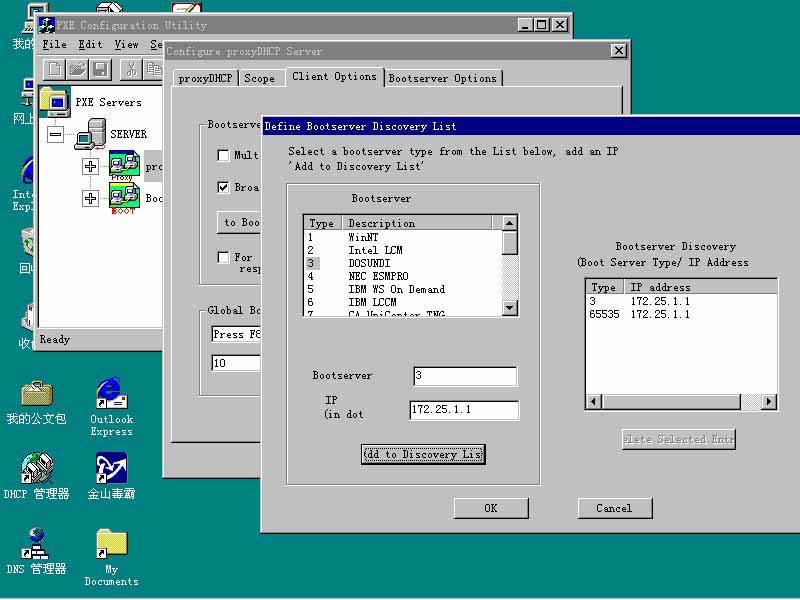Open the DHCP manager desktop shortcut
The image size is (800, 600).
pos(37,469)
